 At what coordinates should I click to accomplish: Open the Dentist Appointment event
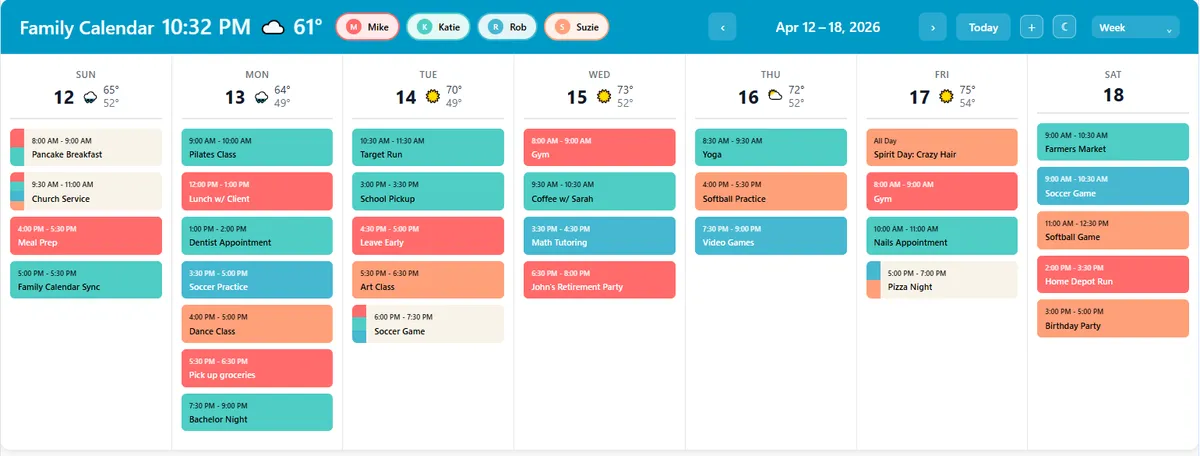tap(257, 235)
